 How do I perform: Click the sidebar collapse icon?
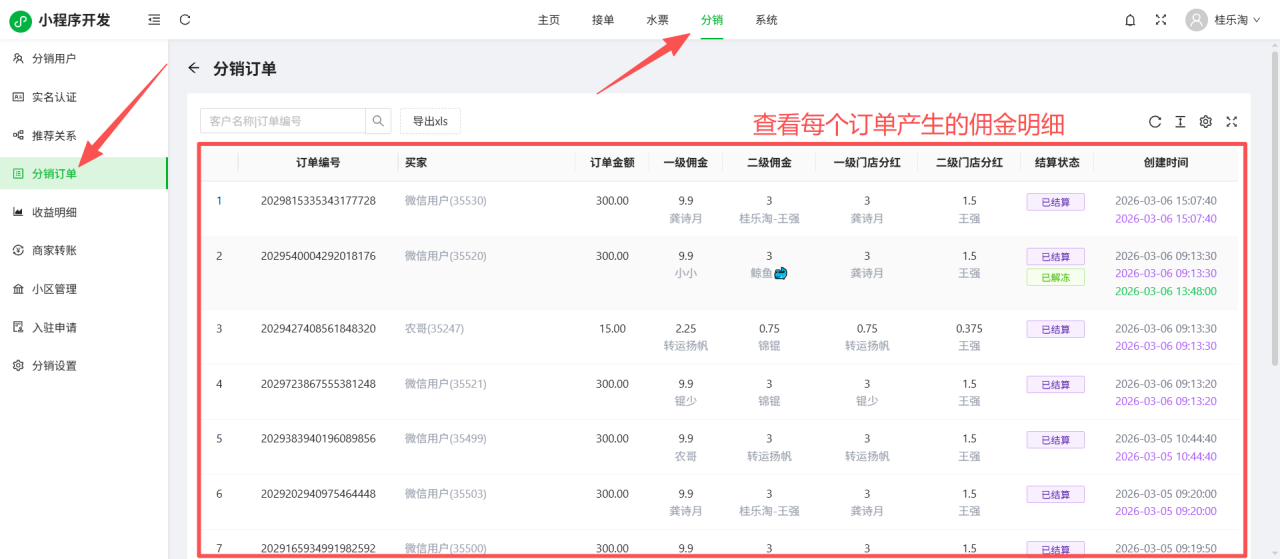(x=153, y=20)
